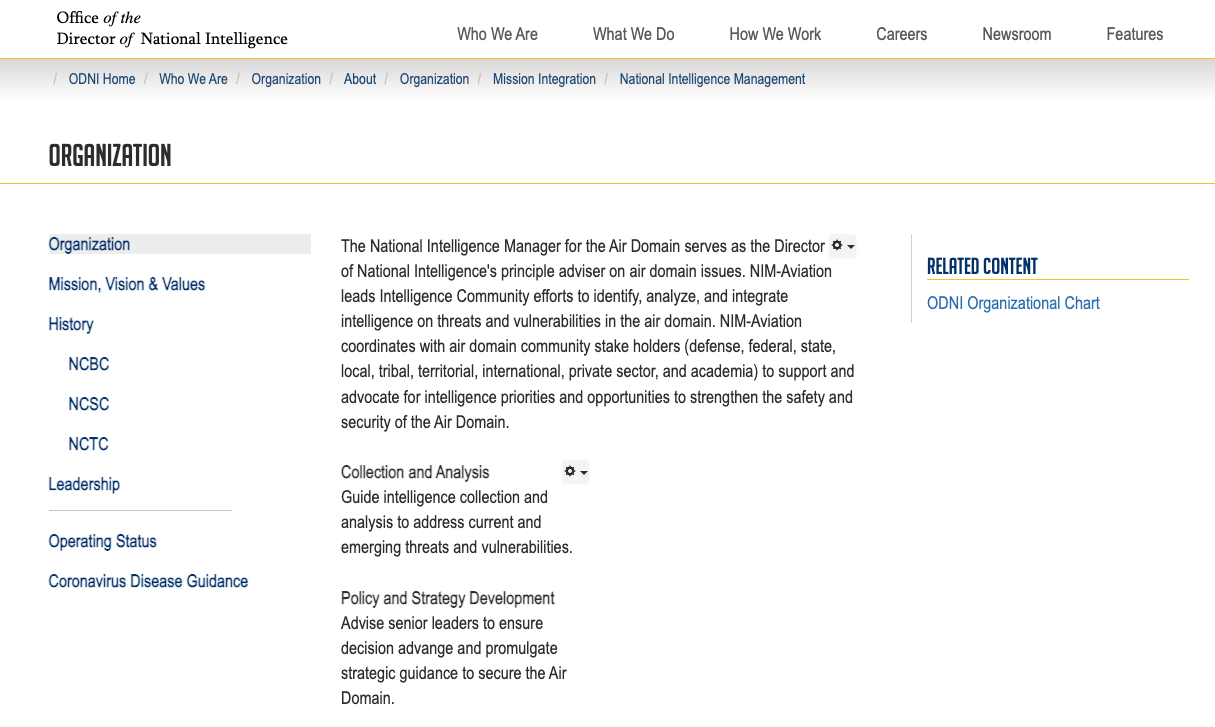This screenshot has width=1215, height=727.
Task: Open the Features menu
Action: [x=1135, y=34]
